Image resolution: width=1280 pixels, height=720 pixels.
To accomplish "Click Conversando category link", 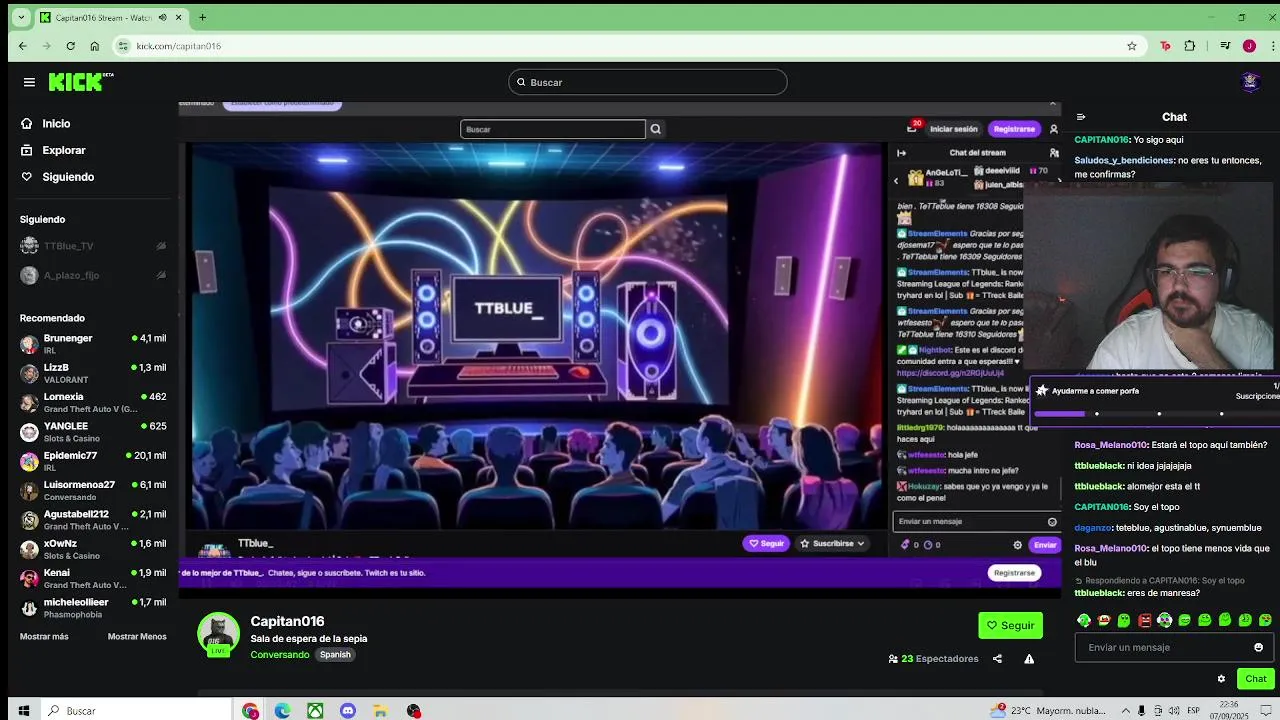I will point(280,655).
